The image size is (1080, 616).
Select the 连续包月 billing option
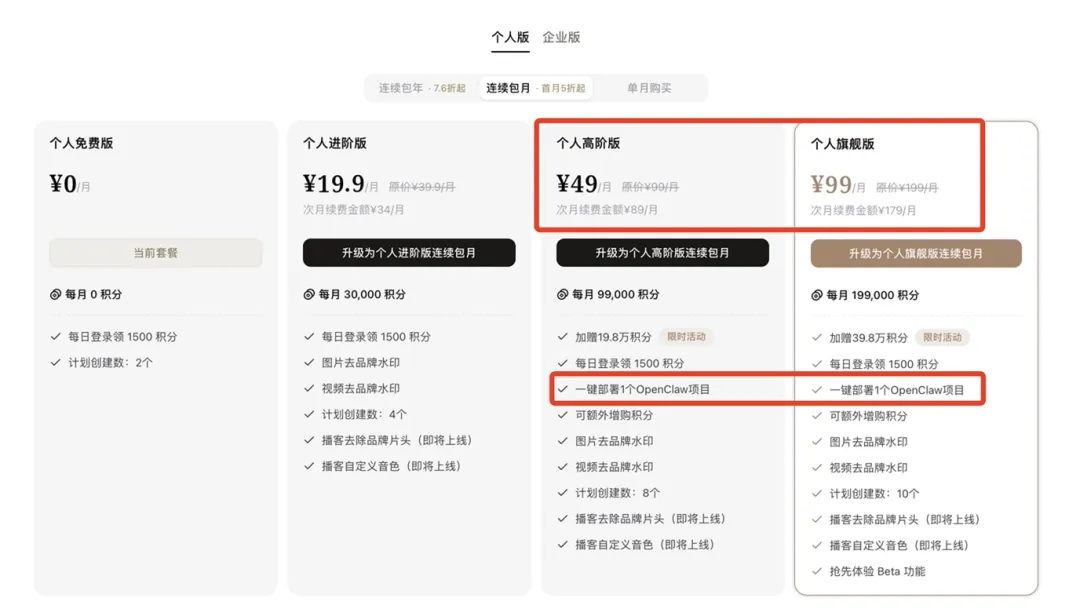click(x=536, y=88)
